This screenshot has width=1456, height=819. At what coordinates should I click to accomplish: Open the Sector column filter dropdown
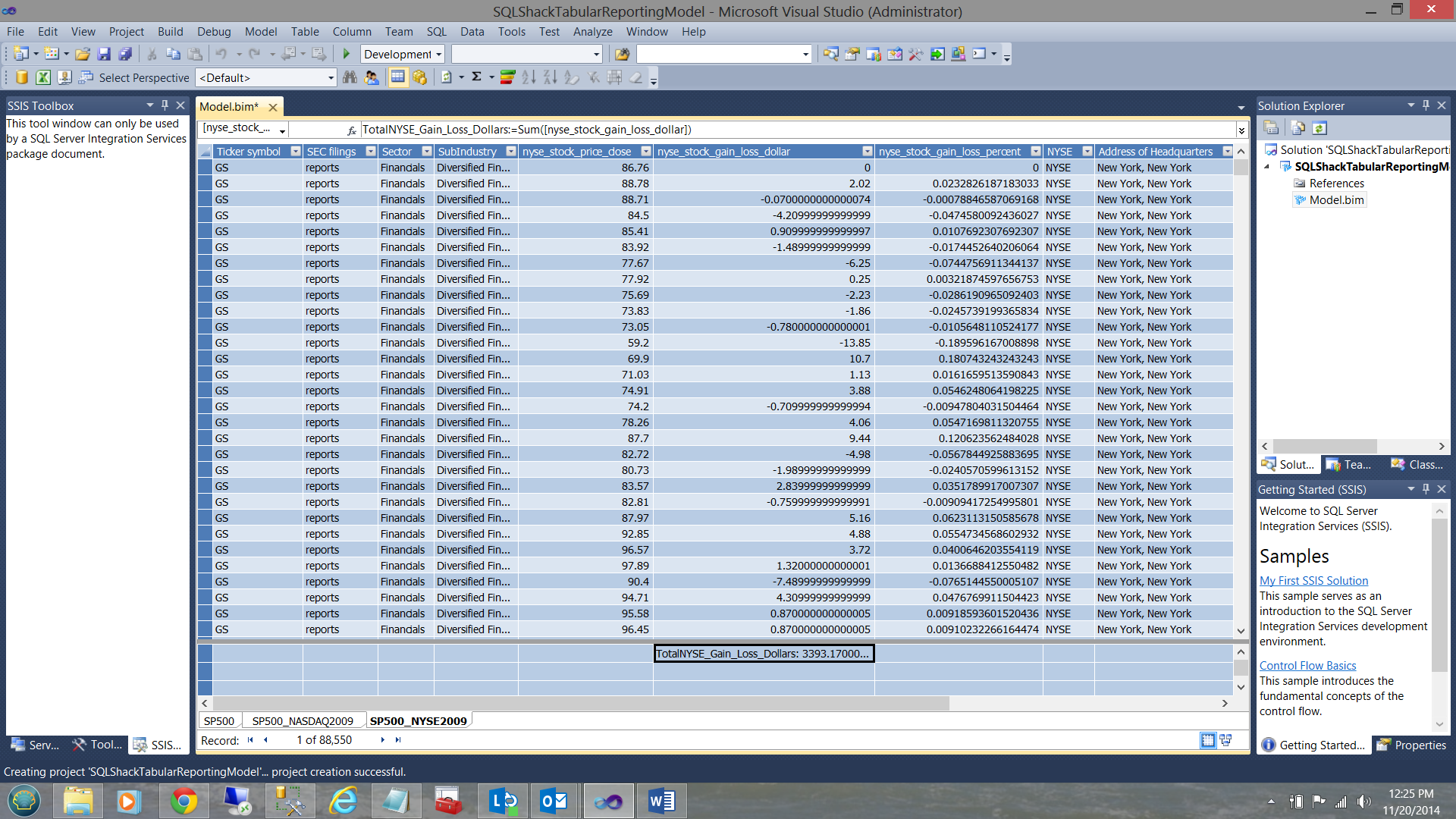(x=427, y=152)
